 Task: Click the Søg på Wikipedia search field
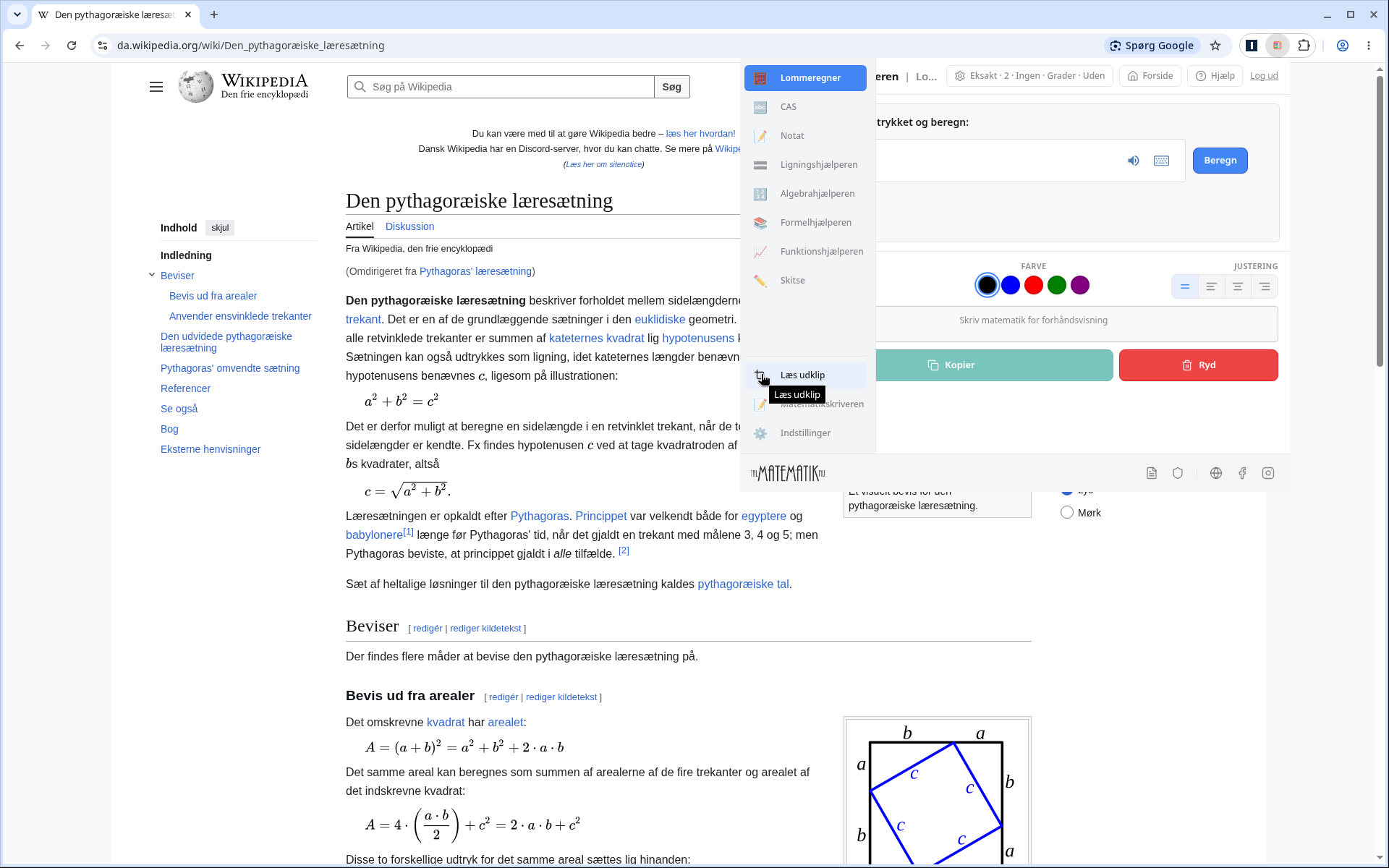[x=501, y=87]
